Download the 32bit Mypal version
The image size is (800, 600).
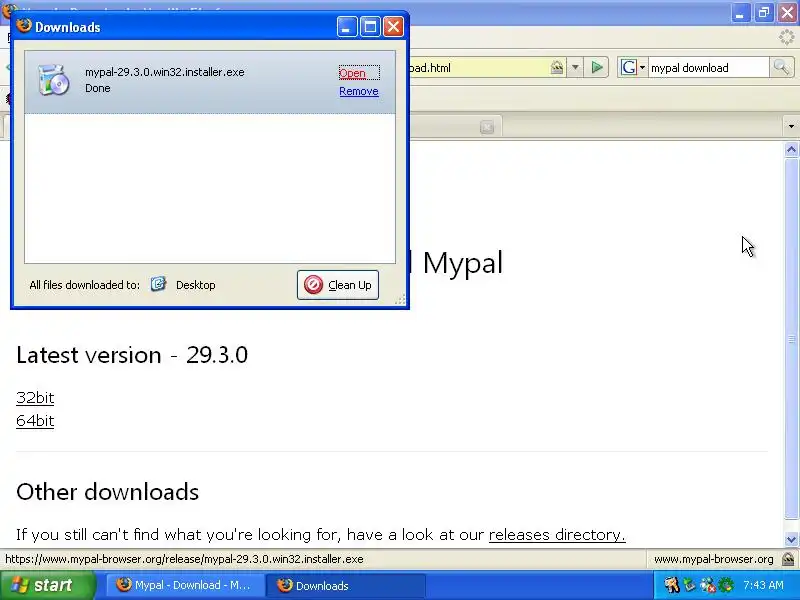pos(35,397)
